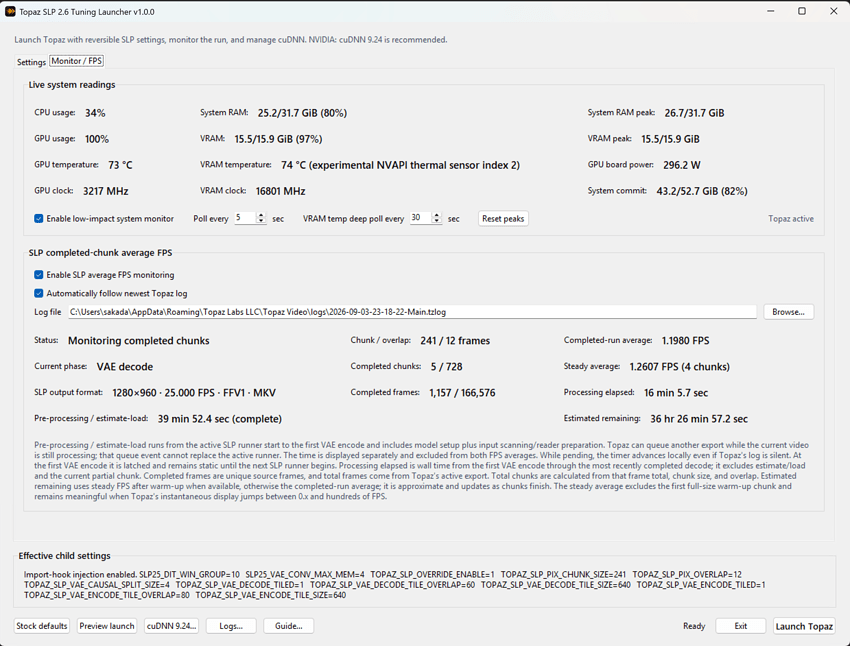Click System RAM value 25.2/31.7 GiB (80%)

click(x=302, y=113)
